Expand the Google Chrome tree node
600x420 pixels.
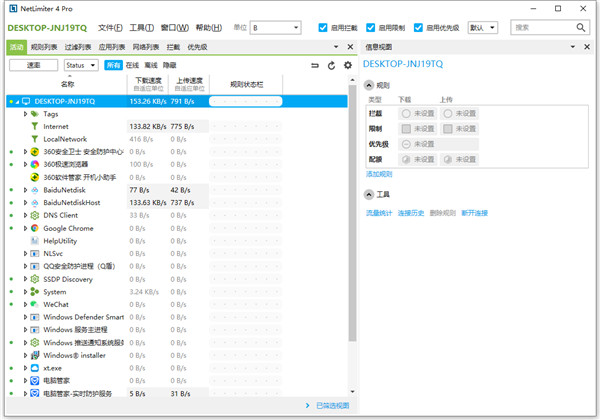(25, 228)
